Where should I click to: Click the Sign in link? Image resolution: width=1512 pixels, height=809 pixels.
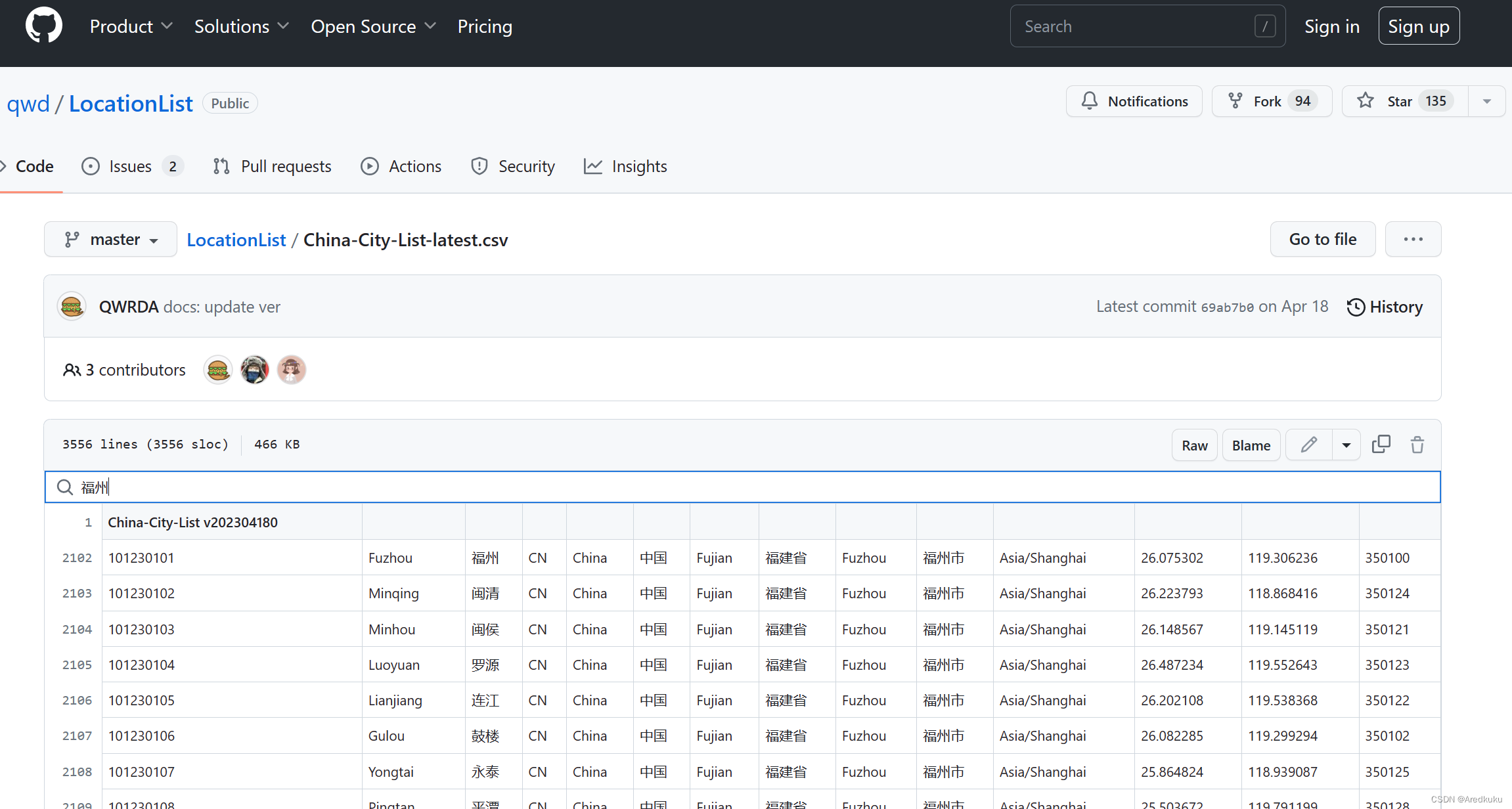click(1331, 26)
